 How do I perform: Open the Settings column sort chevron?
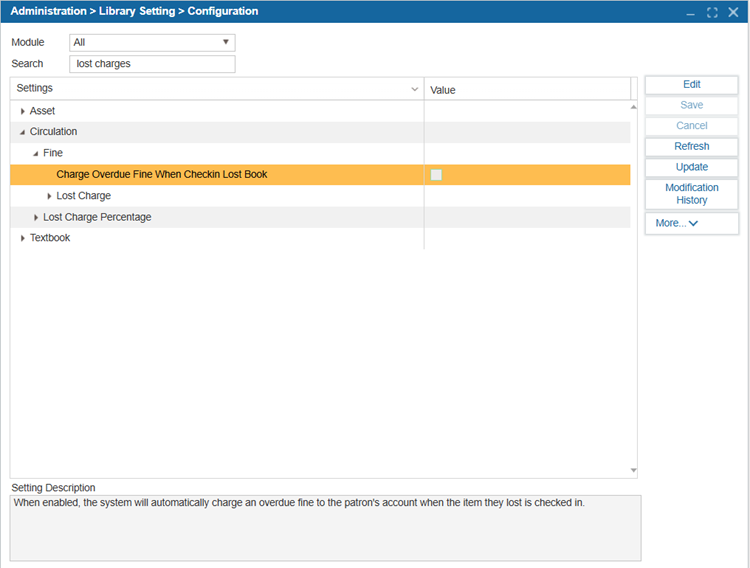pyautogui.click(x=415, y=89)
